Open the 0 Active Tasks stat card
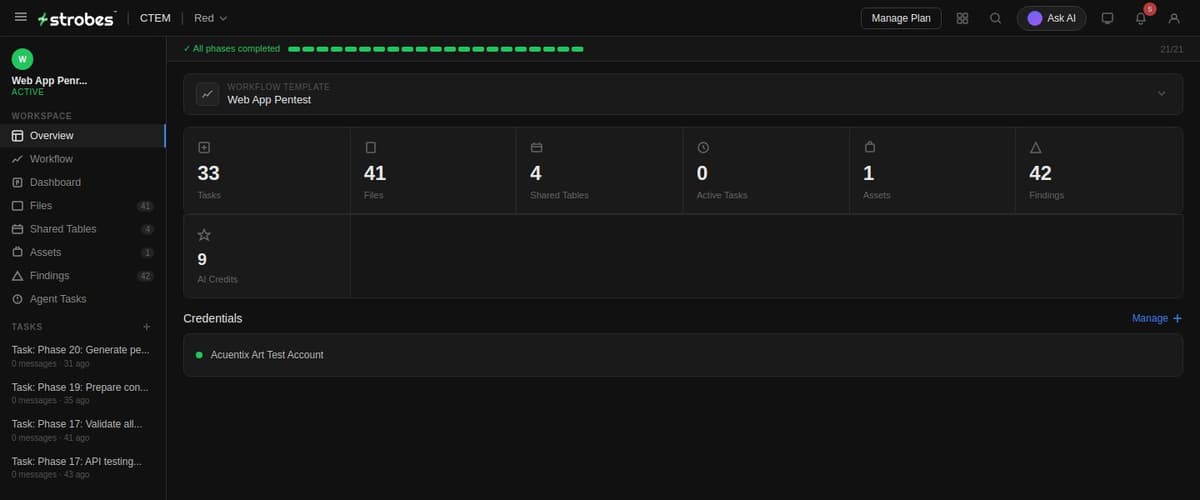The image size is (1200, 500). tap(766, 170)
